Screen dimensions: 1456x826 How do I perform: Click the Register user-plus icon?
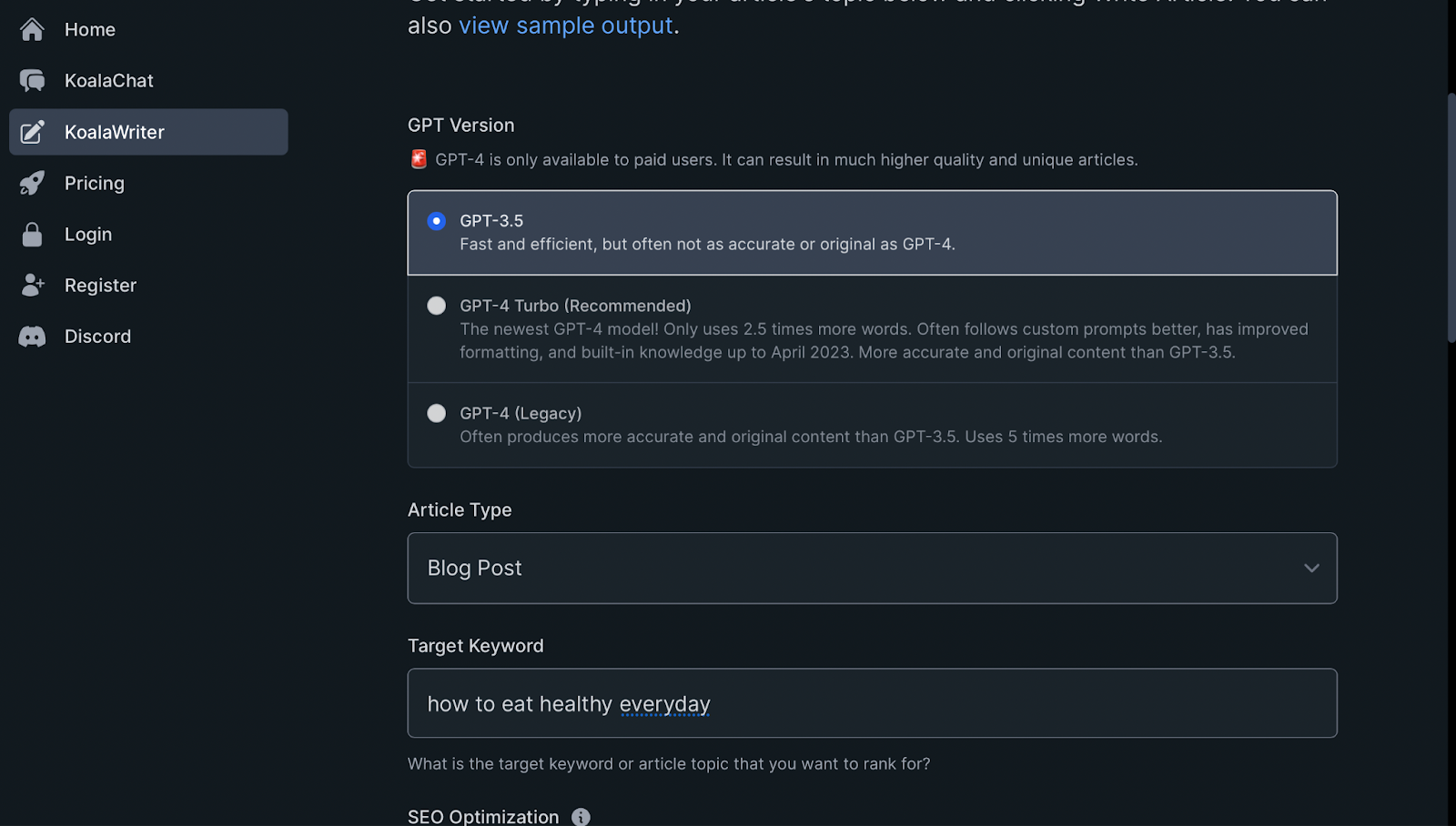coord(32,285)
